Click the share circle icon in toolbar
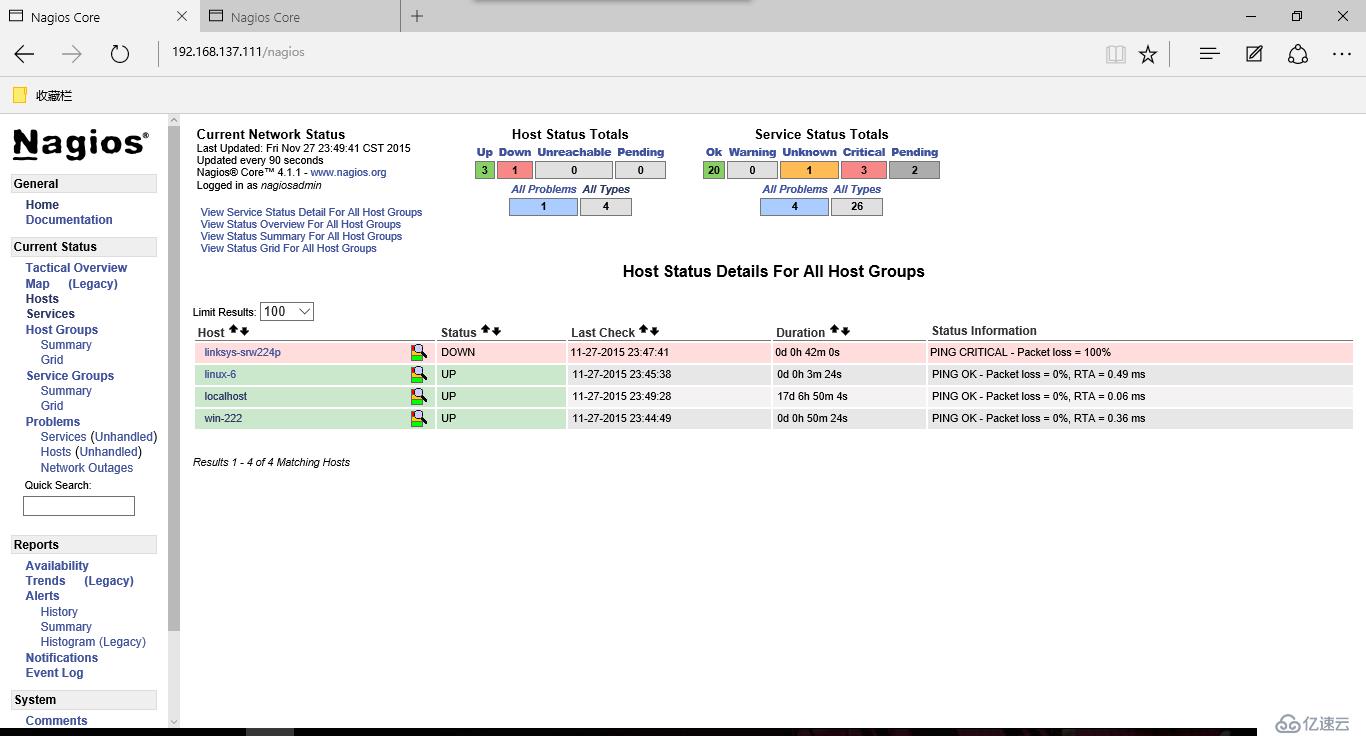The height and width of the screenshot is (736, 1366). coord(1298,54)
